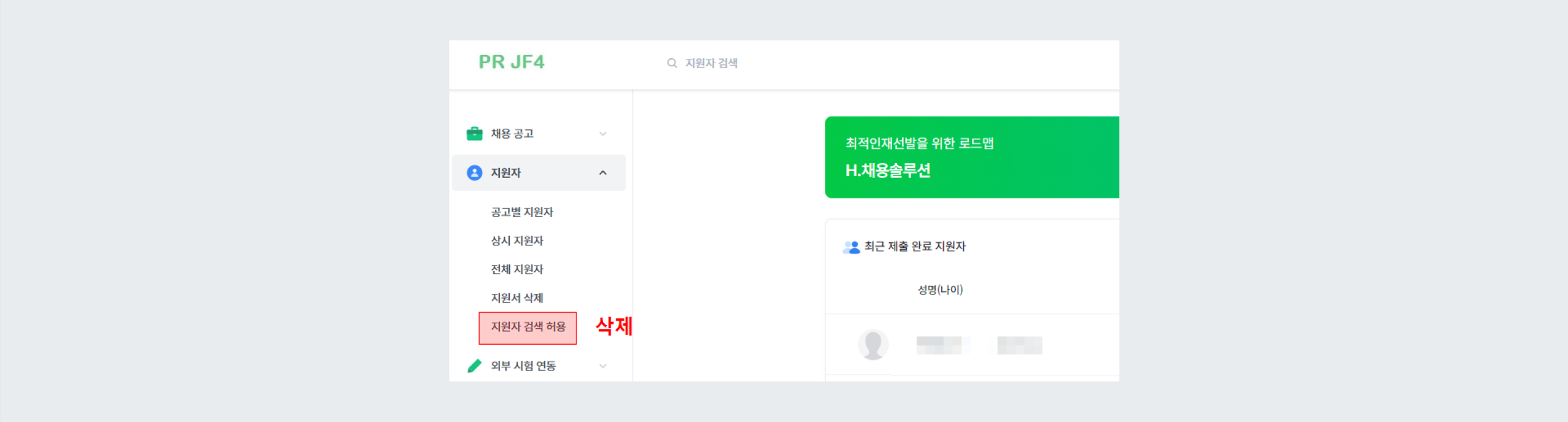Click the highlighted 지원자 검색 허용 item

pos(528,328)
